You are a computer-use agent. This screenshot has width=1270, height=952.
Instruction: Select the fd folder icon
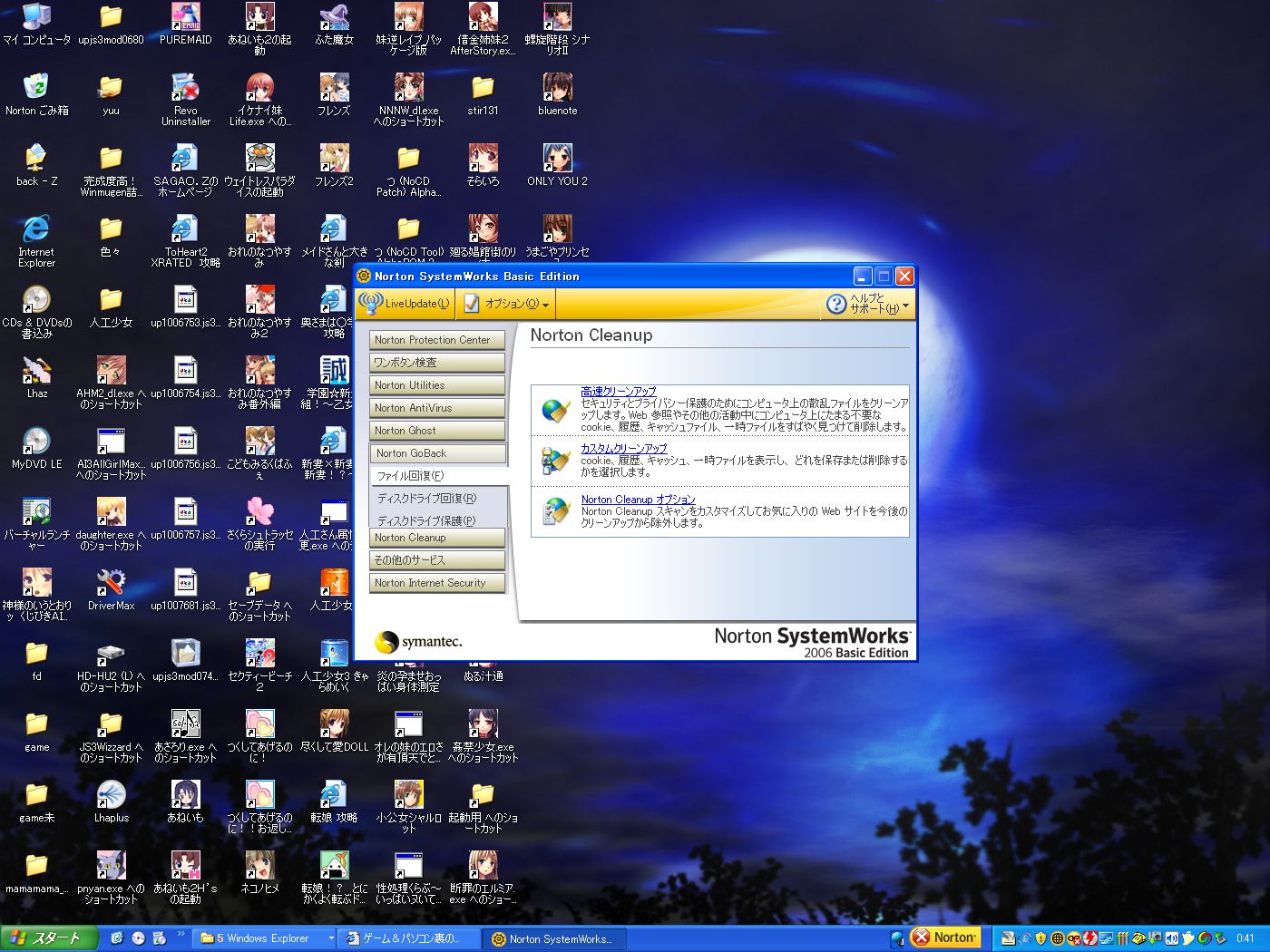[36, 660]
